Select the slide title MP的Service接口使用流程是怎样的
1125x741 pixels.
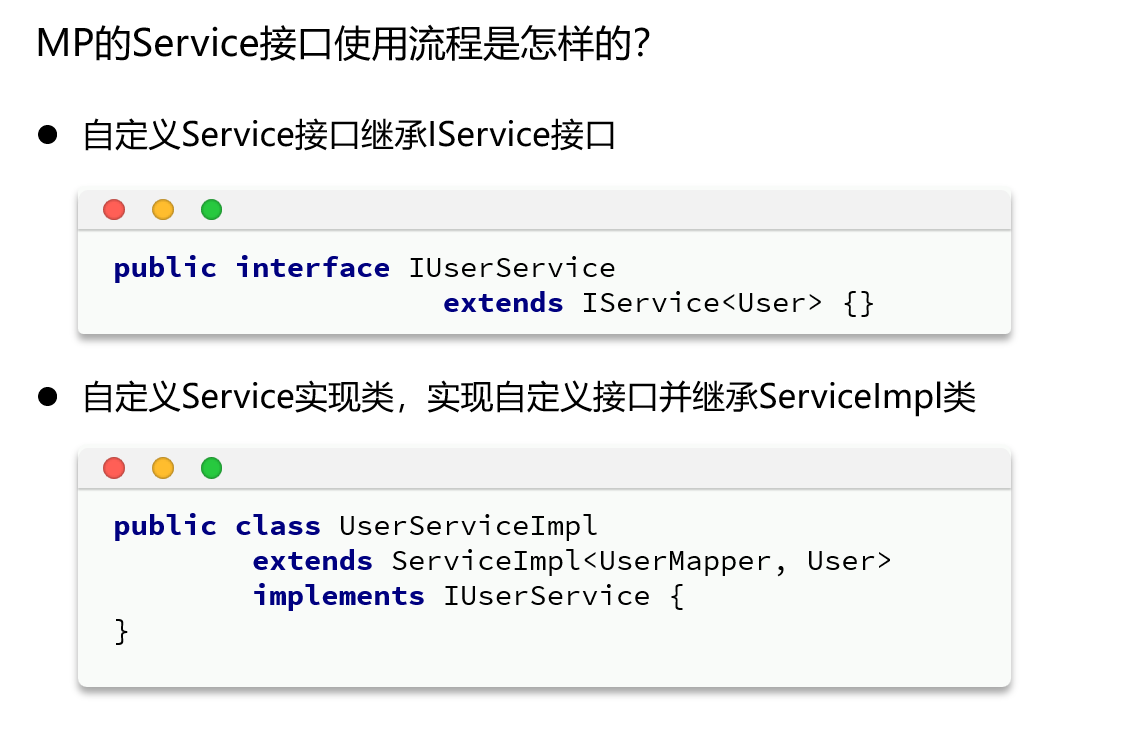click(345, 45)
